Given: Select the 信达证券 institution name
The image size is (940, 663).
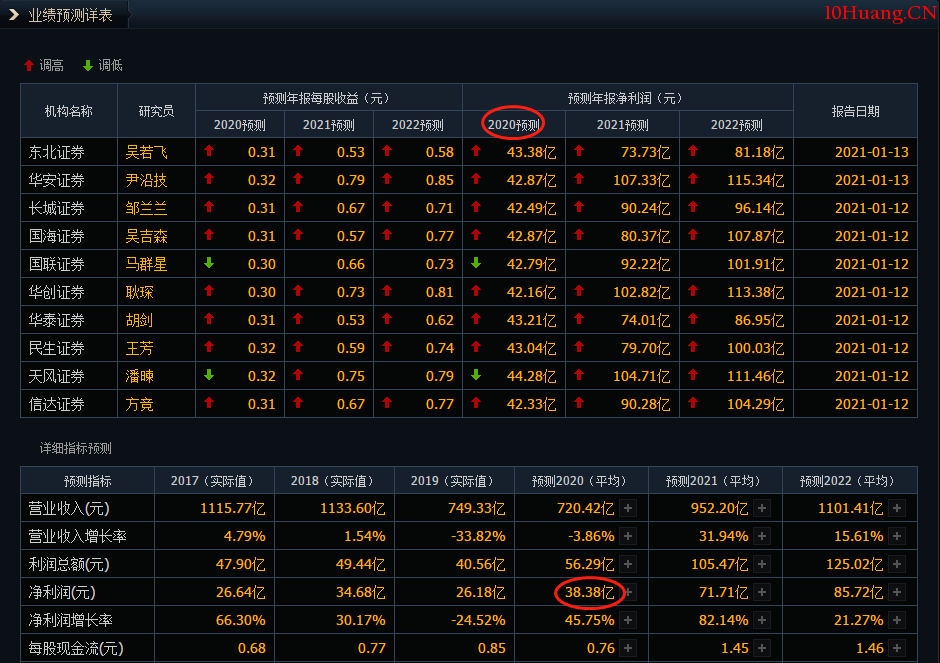Looking at the screenshot, I should (56, 405).
